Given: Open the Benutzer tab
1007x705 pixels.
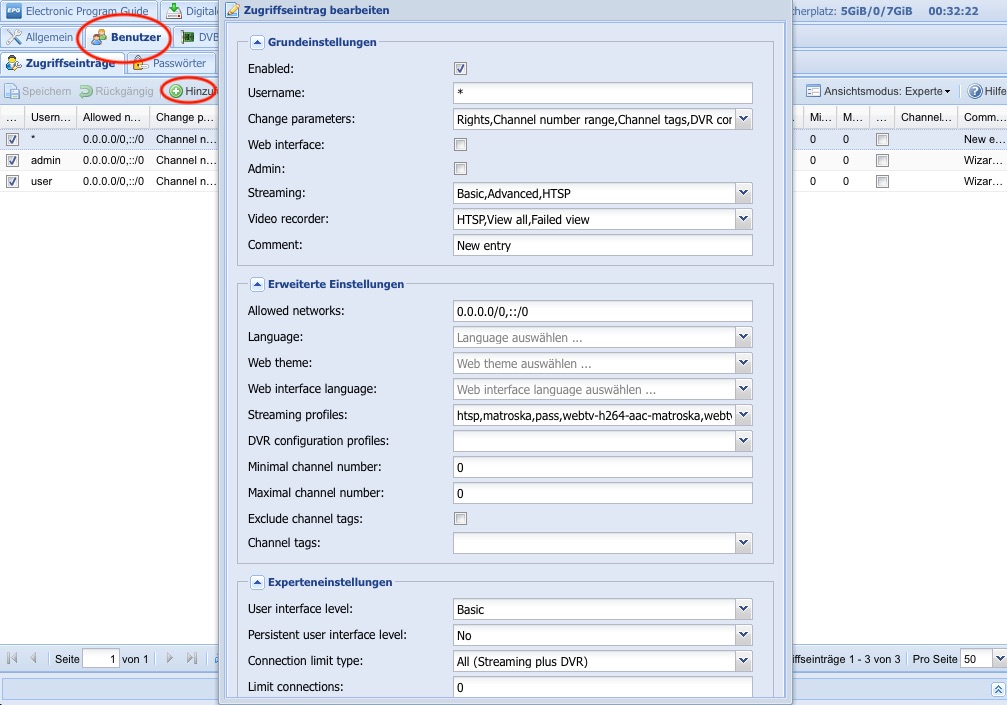Looking at the screenshot, I should (x=127, y=37).
